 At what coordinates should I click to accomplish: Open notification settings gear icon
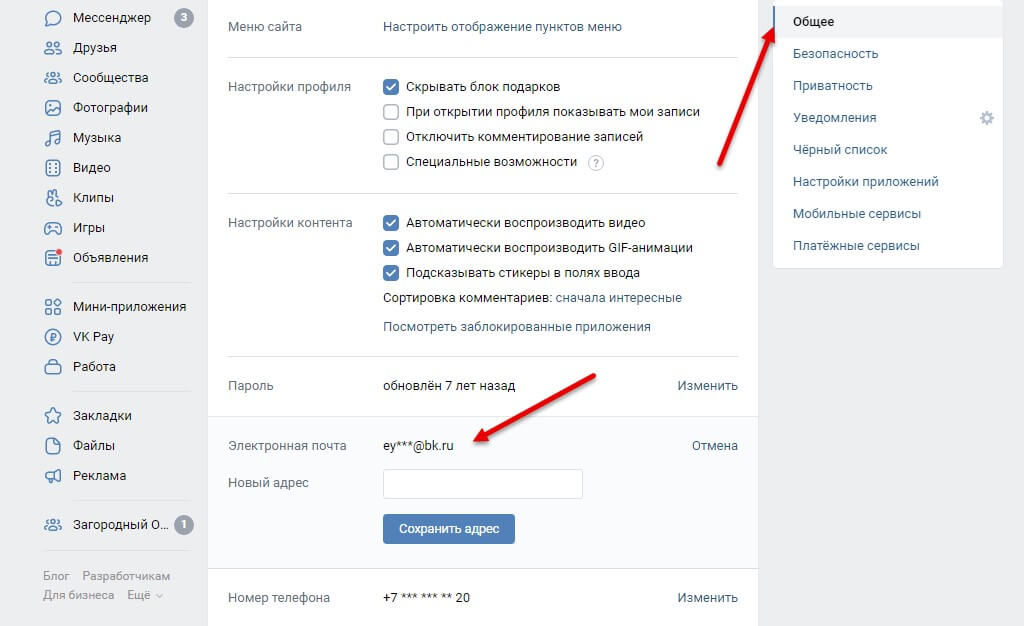[987, 118]
